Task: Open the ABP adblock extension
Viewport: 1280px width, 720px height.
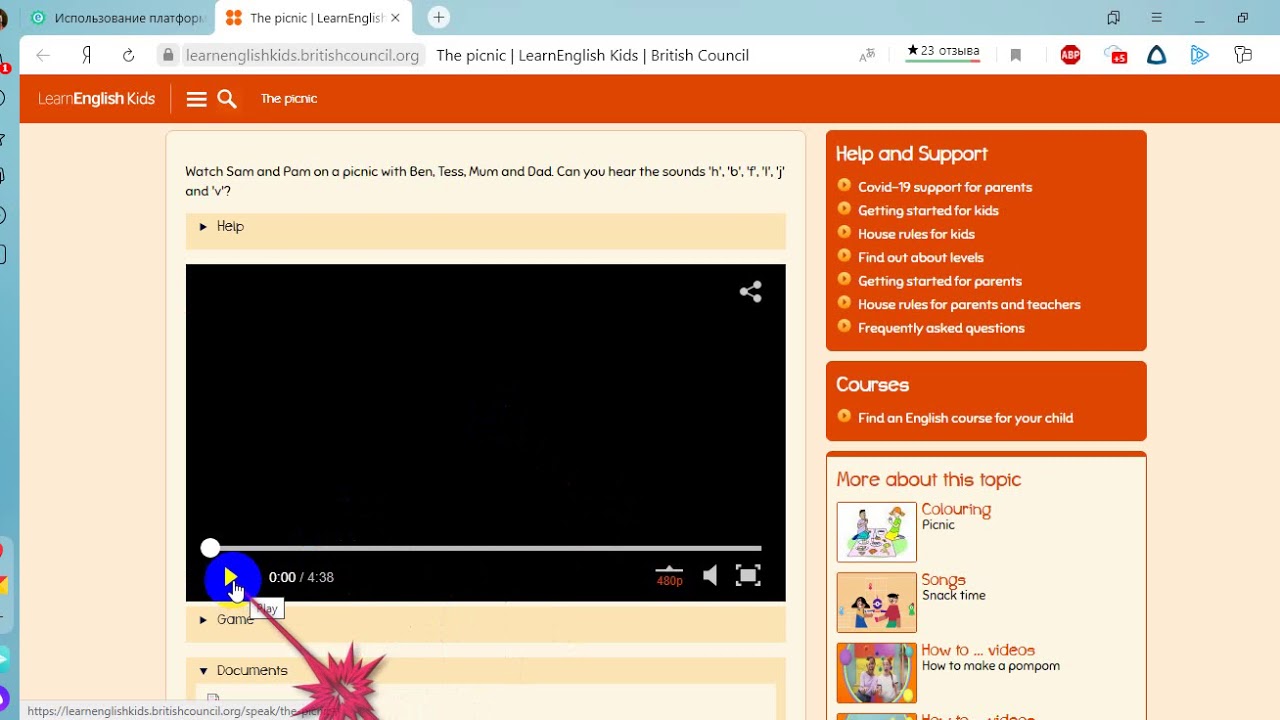Action: [x=1070, y=56]
